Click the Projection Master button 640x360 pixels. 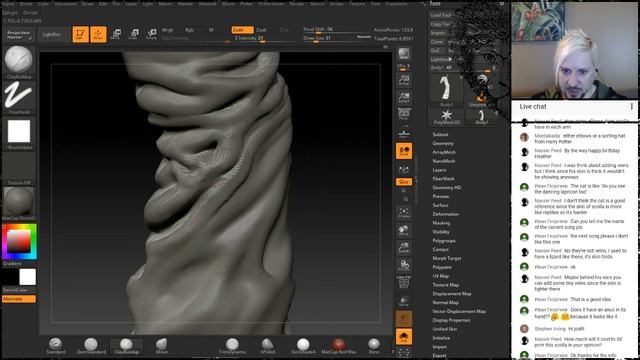pos(19,35)
